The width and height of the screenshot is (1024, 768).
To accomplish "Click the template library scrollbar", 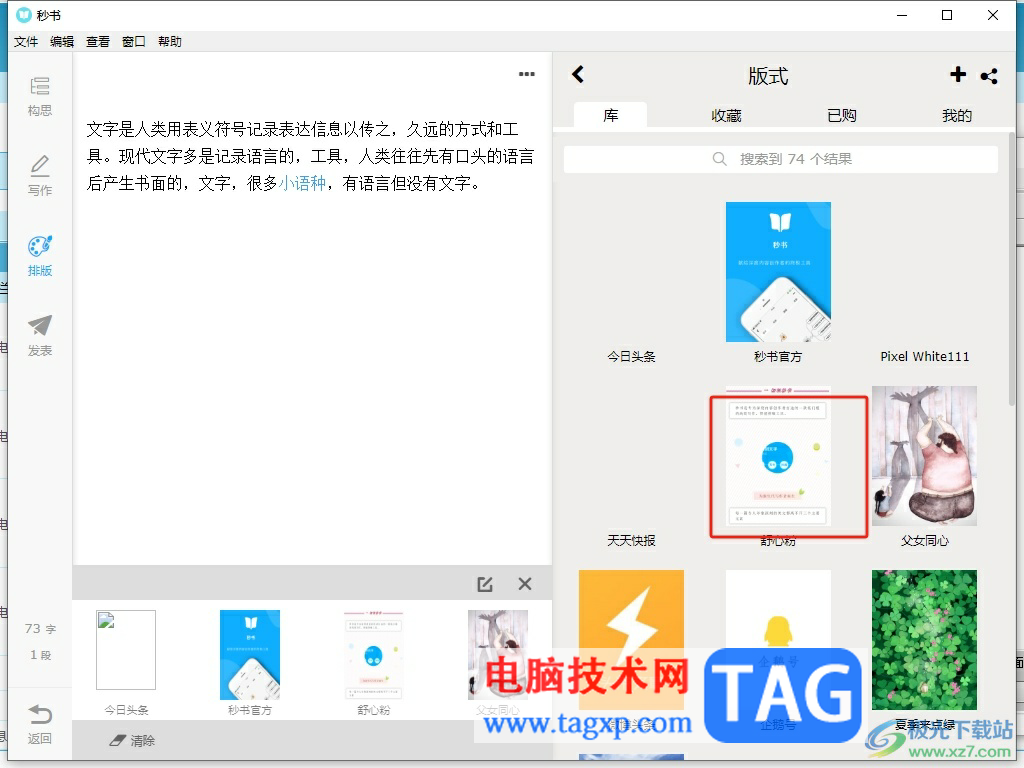I will click(x=1012, y=269).
